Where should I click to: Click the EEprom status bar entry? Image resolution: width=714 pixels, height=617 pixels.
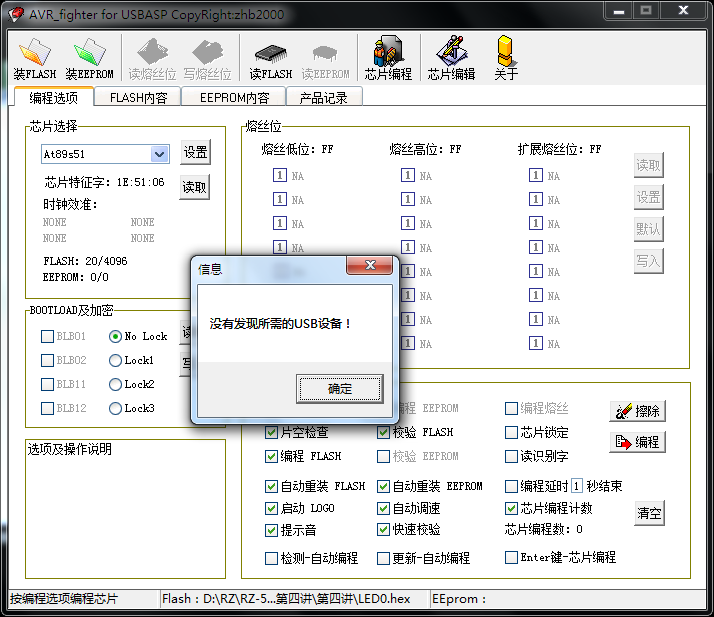[x=459, y=599]
